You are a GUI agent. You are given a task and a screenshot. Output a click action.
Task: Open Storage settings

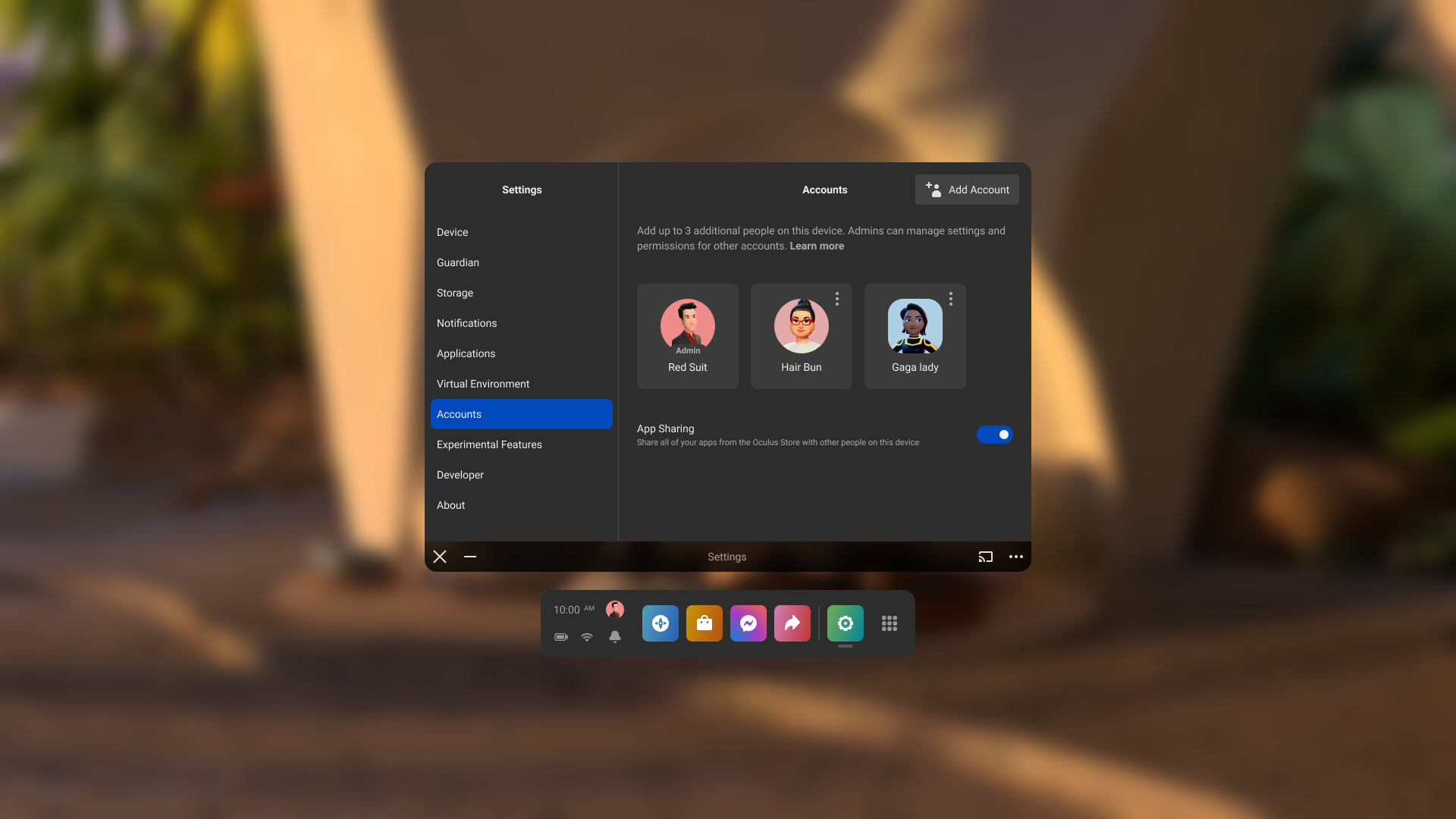tap(522, 293)
